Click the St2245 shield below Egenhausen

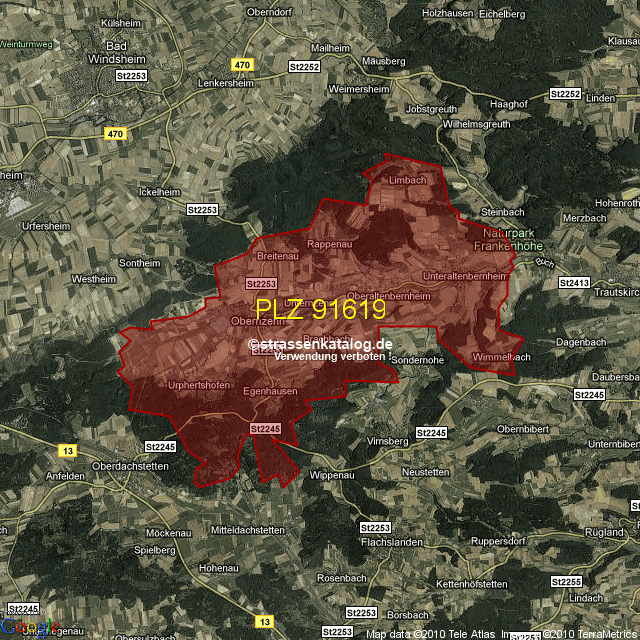265,428
